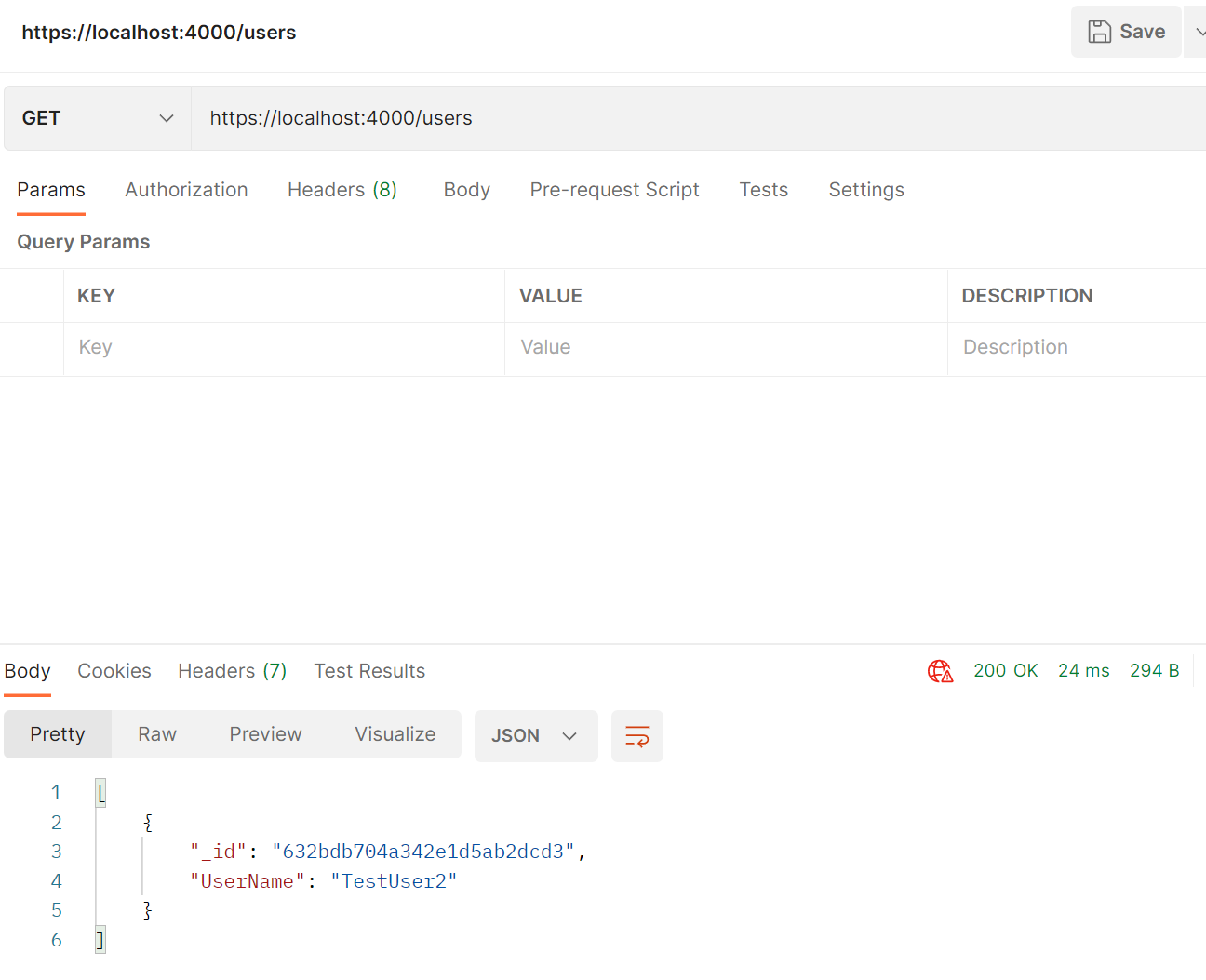This screenshot has width=1206, height=980.
Task: Toggle the wrap lines icon
Action: 637,736
